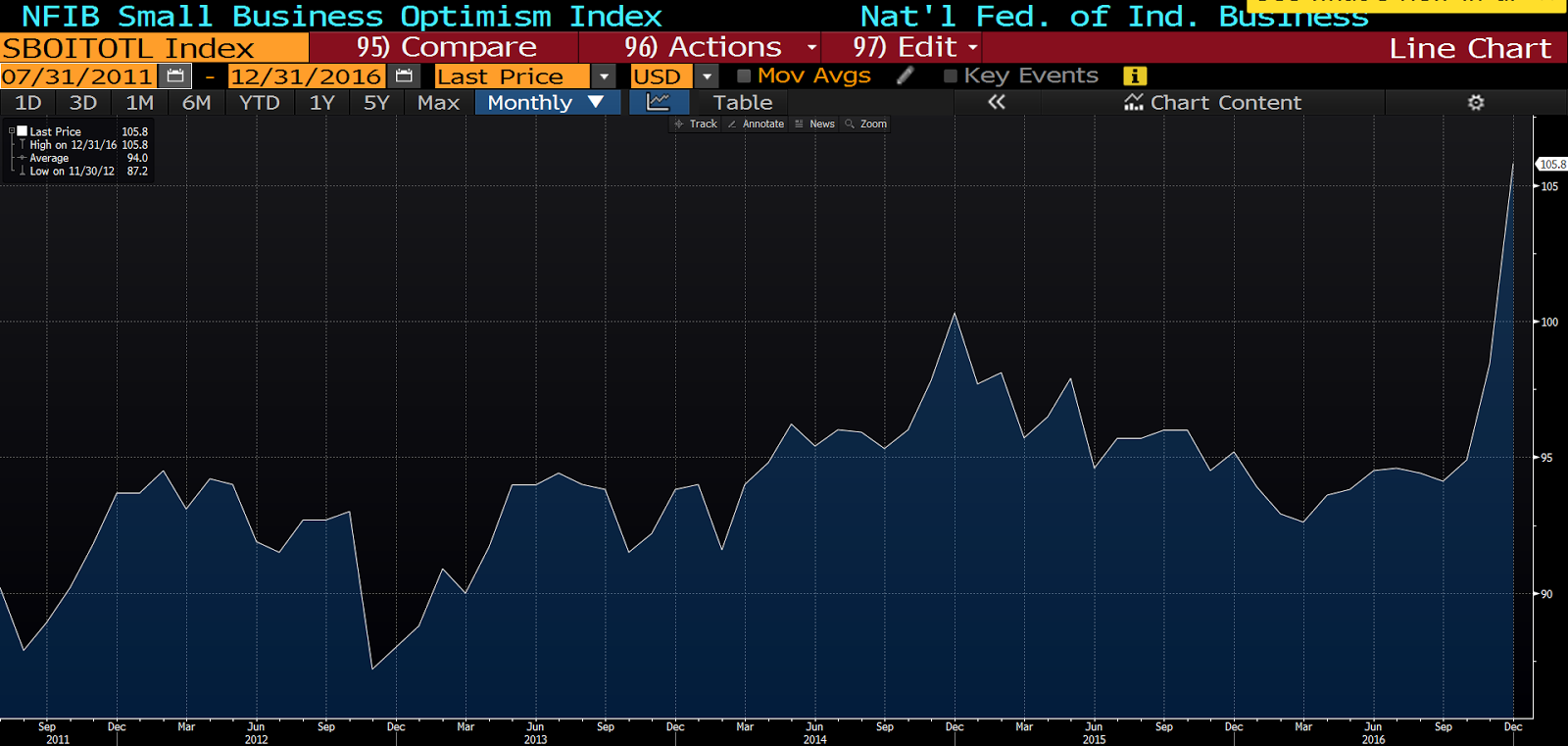This screenshot has height=746, width=1568.
Task: Click the News list icon
Action: coord(799,124)
